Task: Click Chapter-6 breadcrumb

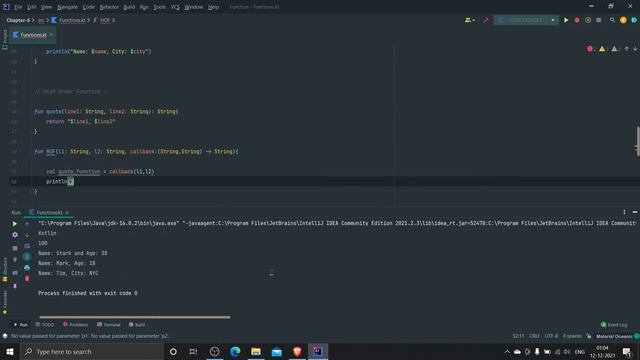Action: (18, 20)
